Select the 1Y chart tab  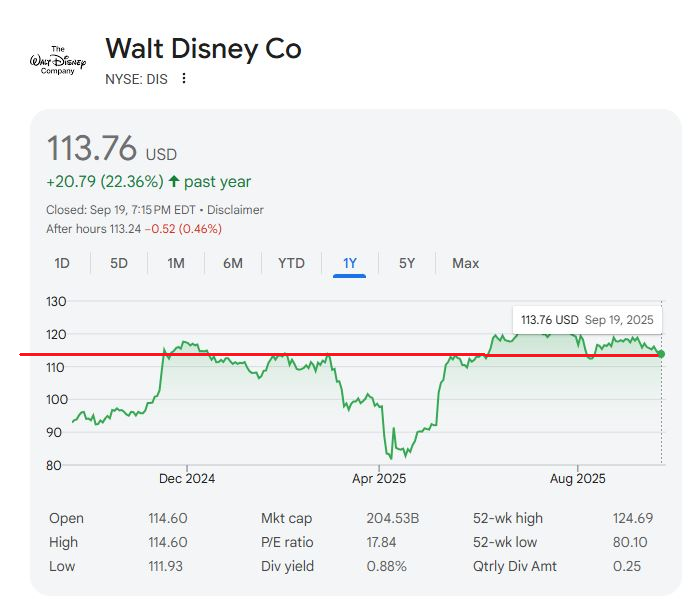(x=349, y=263)
